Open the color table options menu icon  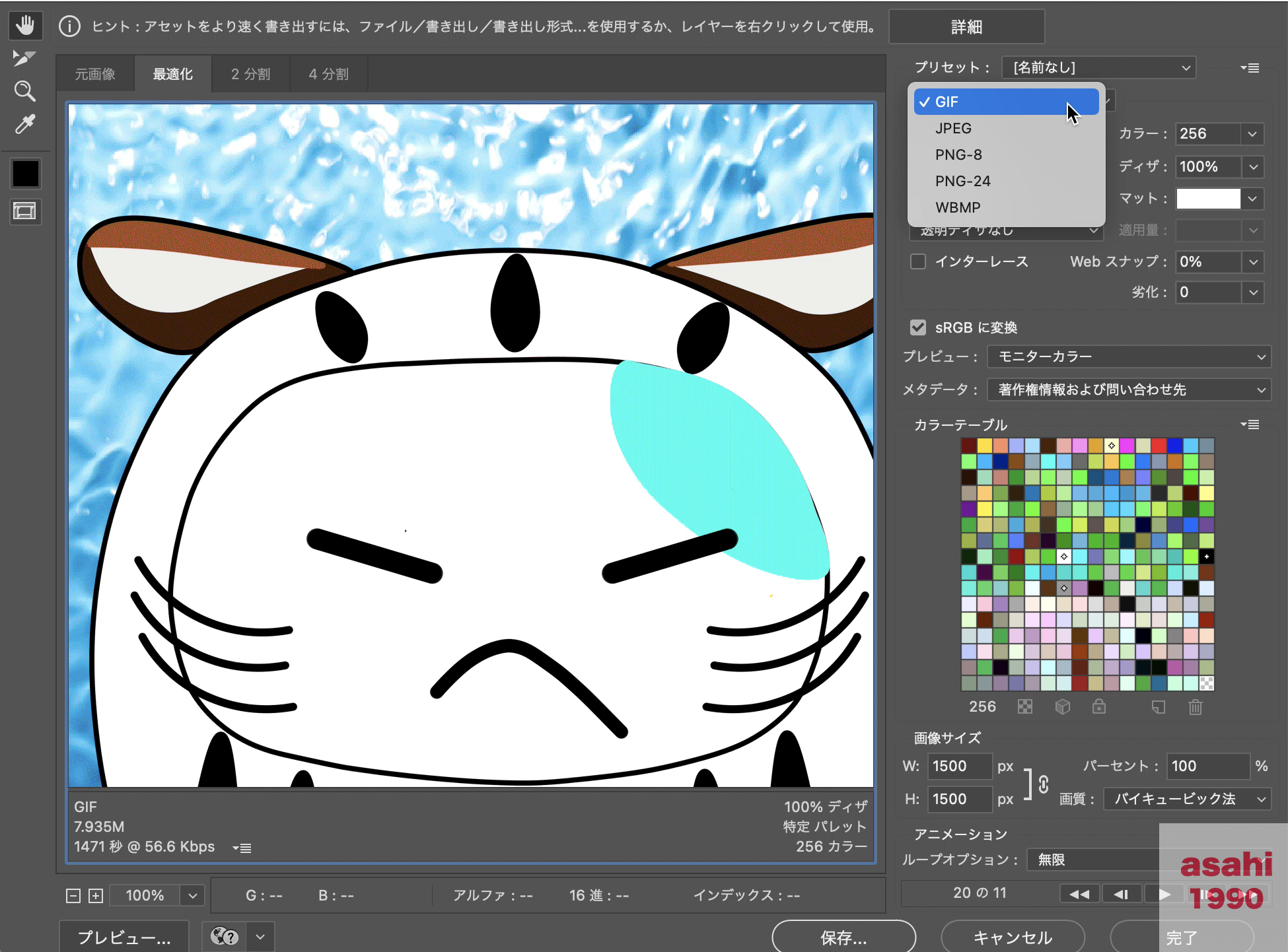[1250, 425]
